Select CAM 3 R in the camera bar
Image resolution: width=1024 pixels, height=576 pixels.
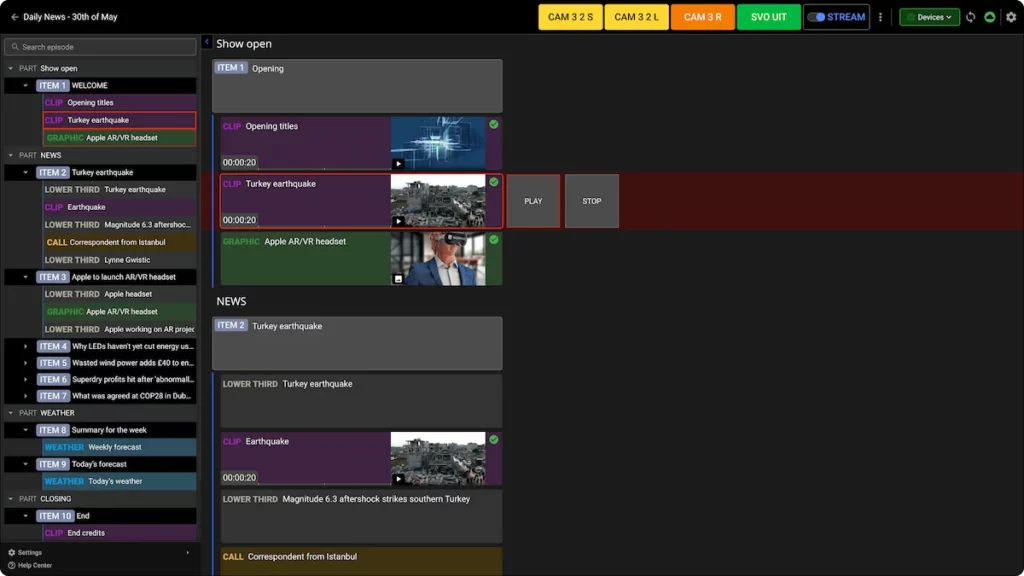pos(702,16)
